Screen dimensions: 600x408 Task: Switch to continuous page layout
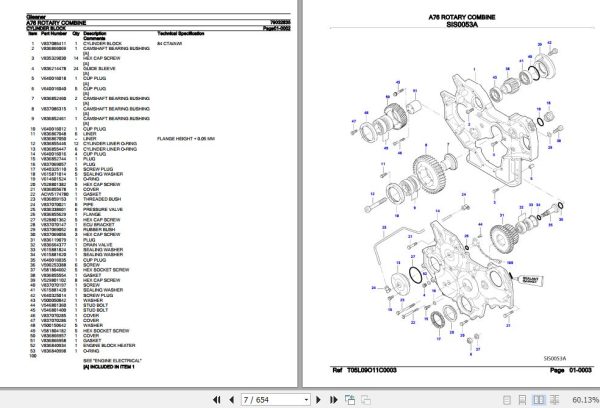(x=522, y=400)
